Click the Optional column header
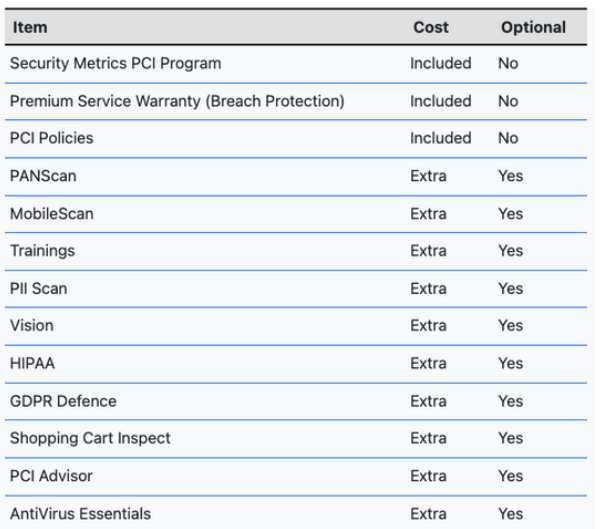Image resolution: width=615 pixels, height=529 pixels. (532, 27)
